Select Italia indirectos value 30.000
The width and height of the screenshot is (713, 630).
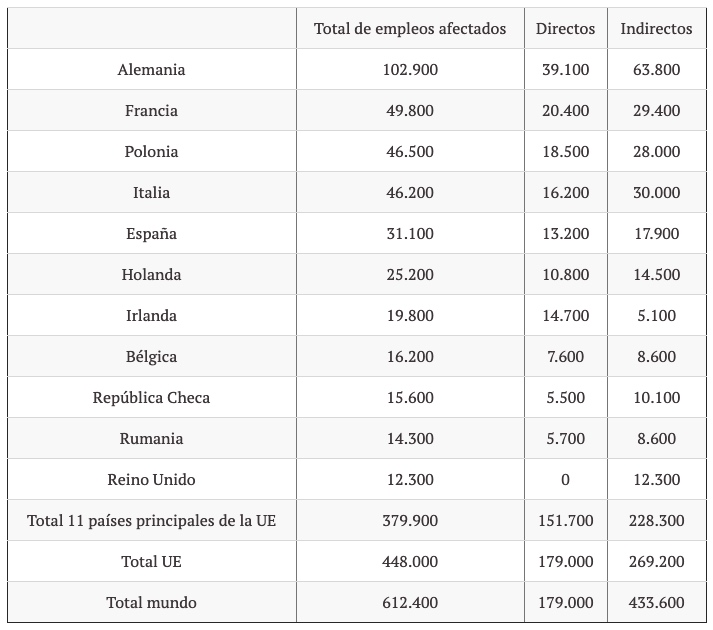(656, 193)
